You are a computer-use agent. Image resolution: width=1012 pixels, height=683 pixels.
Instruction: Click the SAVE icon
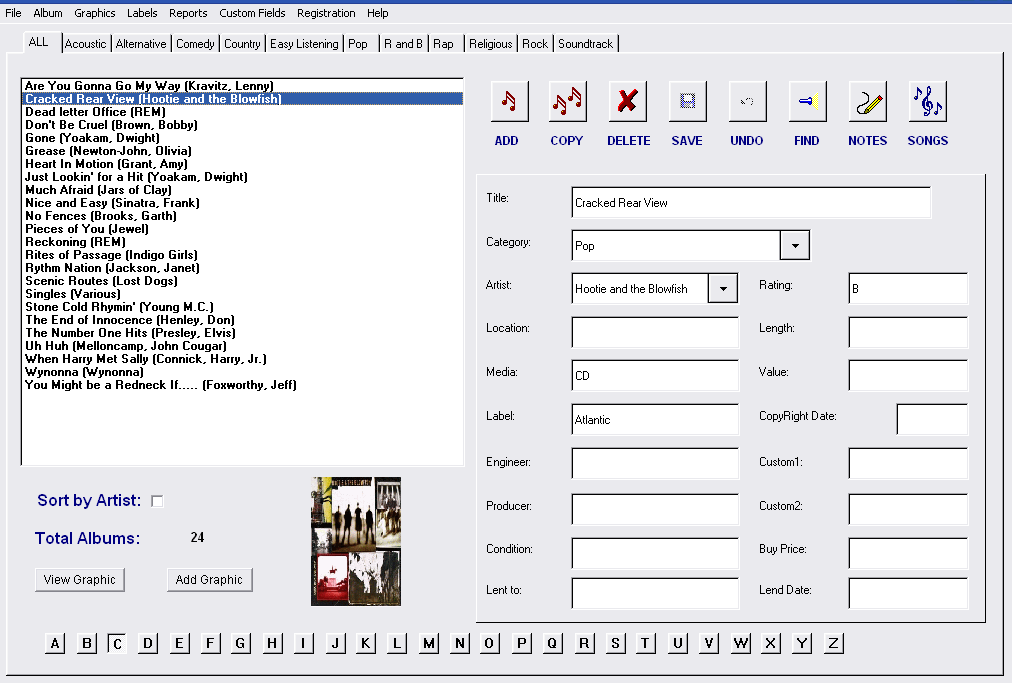[687, 100]
